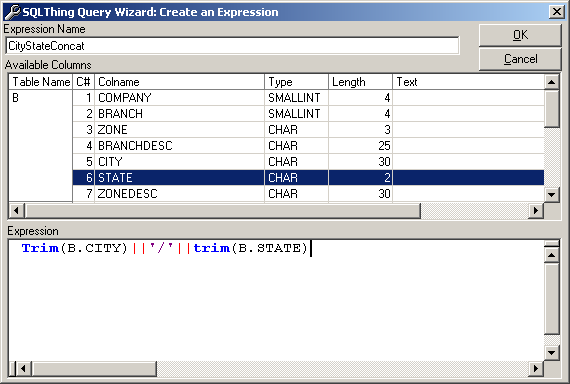Image resolution: width=570 pixels, height=384 pixels.
Task: Click the right arrow of expression editor horizontal scrollbar
Action: point(536,369)
